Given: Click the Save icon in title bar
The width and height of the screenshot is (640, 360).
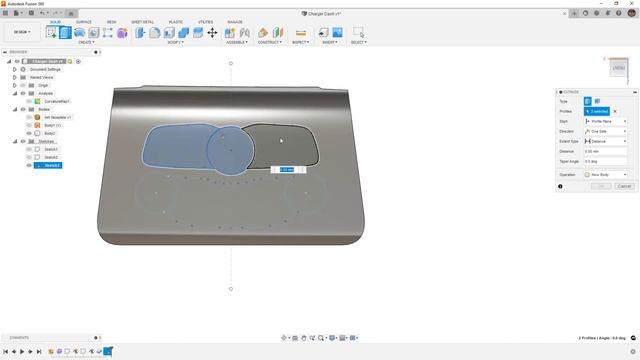Looking at the screenshot, I should pos(31,13).
